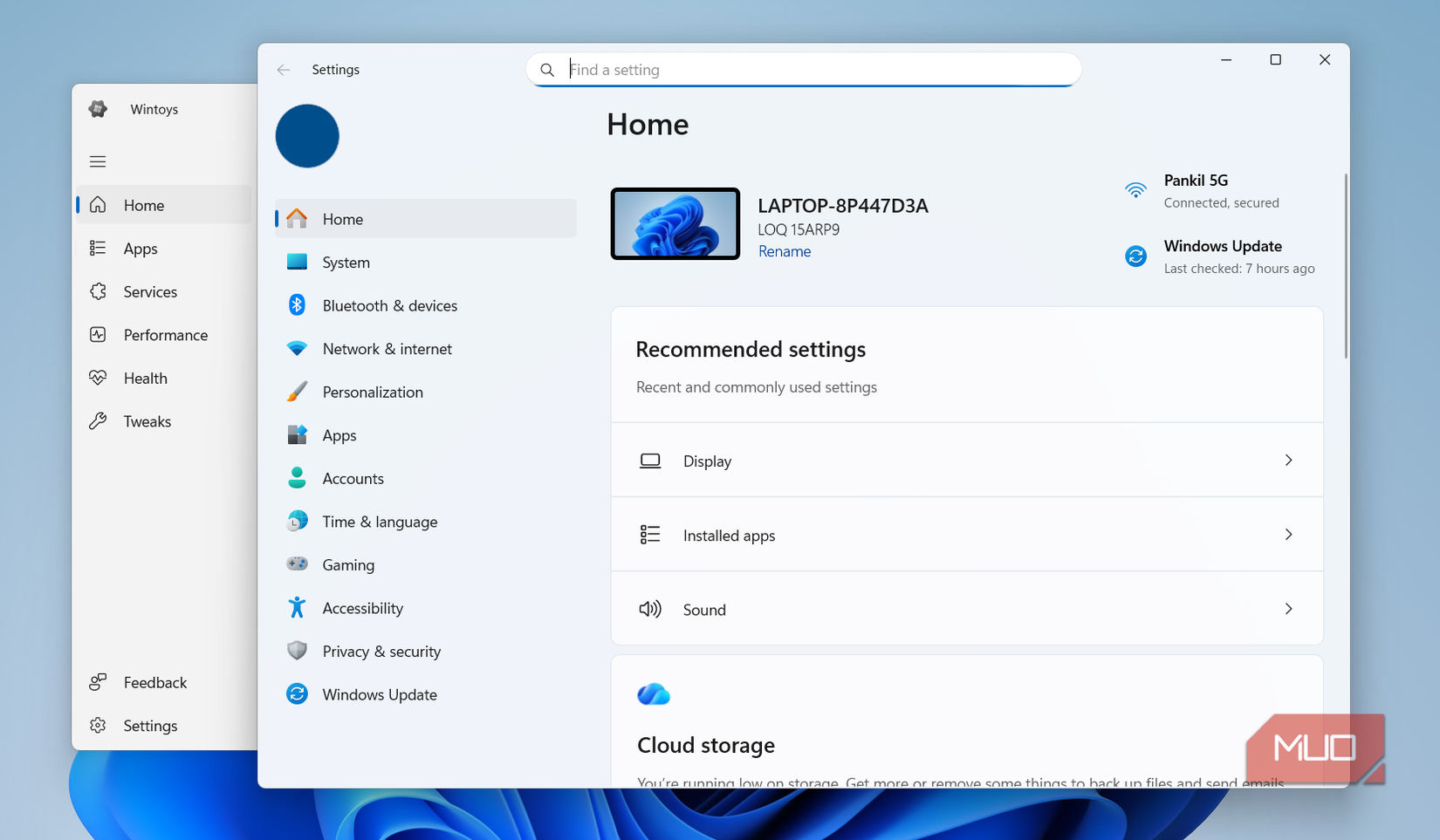Viewport: 1440px width, 840px height.
Task: Open Windows Update settings
Action: (380, 694)
